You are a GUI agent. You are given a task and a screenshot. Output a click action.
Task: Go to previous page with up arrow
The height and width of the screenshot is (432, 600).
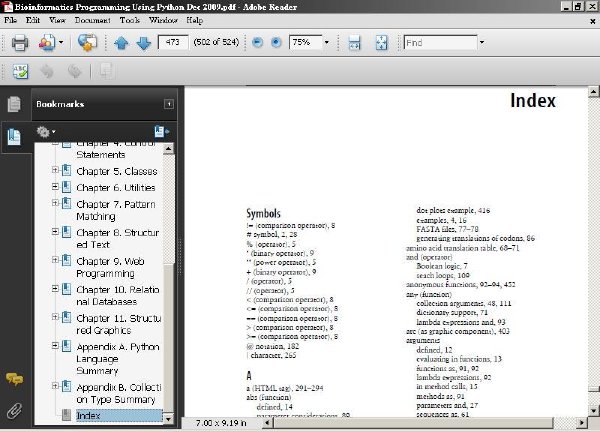(x=121, y=43)
